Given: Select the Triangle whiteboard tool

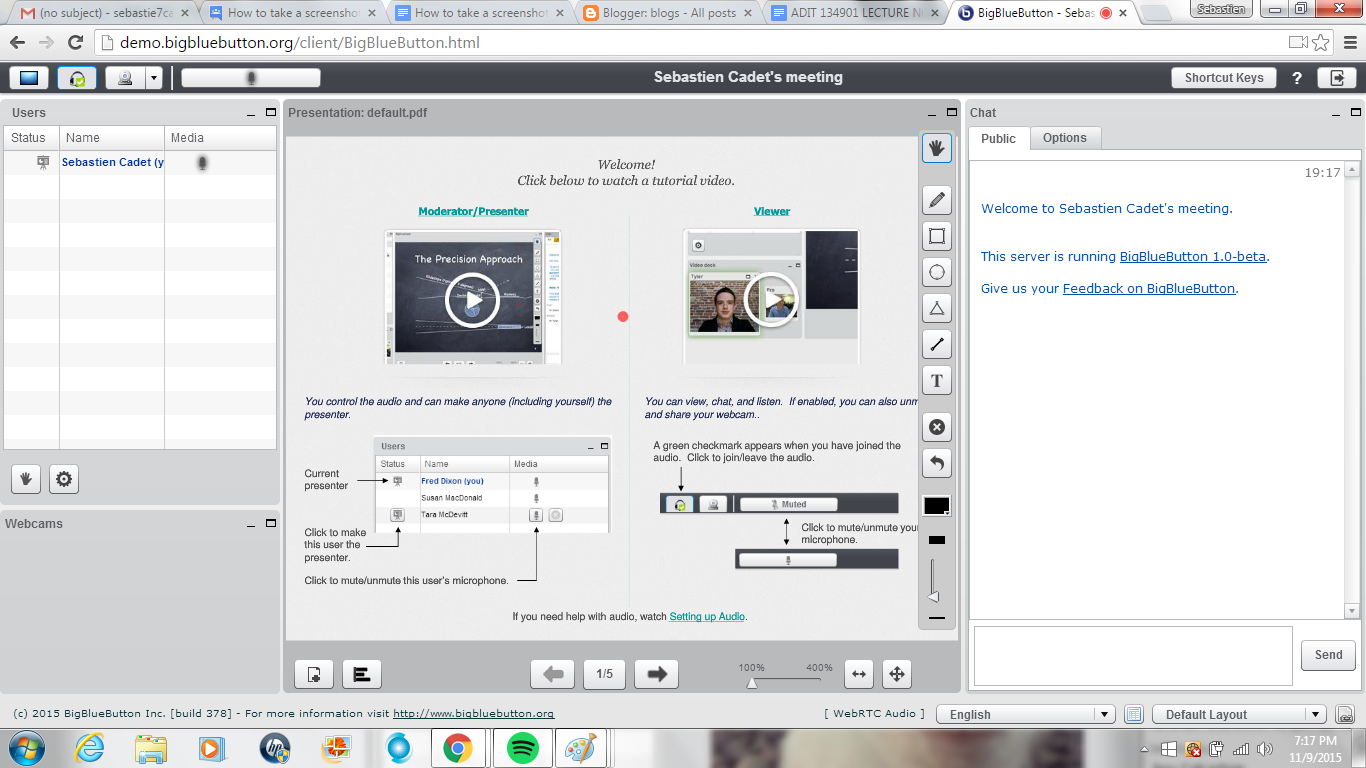Looking at the screenshot, I should tap(936, 308).
